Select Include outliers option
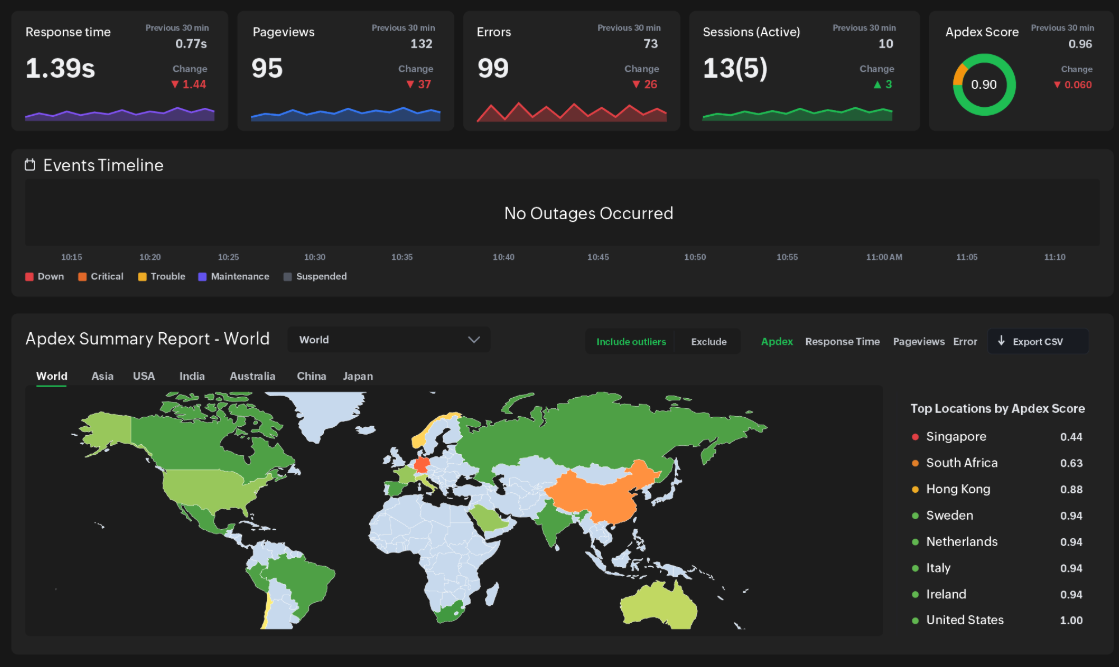Screen dimensions: 1119x667 631,342
